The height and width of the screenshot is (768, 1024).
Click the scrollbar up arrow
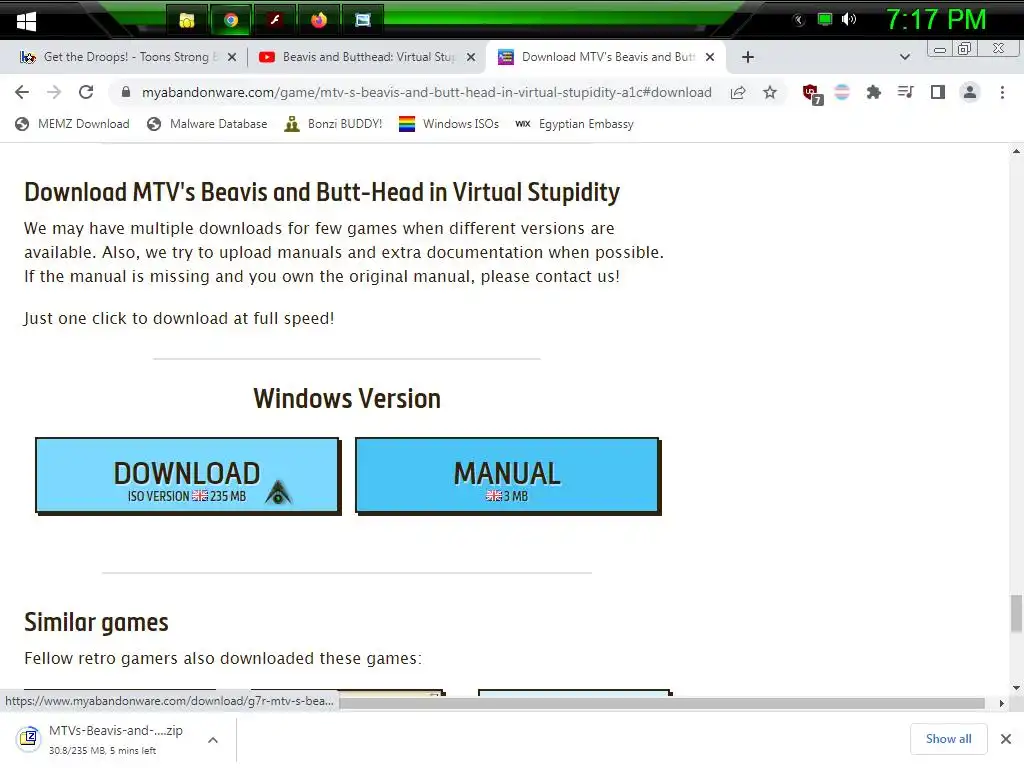(x=1016, y=152)
